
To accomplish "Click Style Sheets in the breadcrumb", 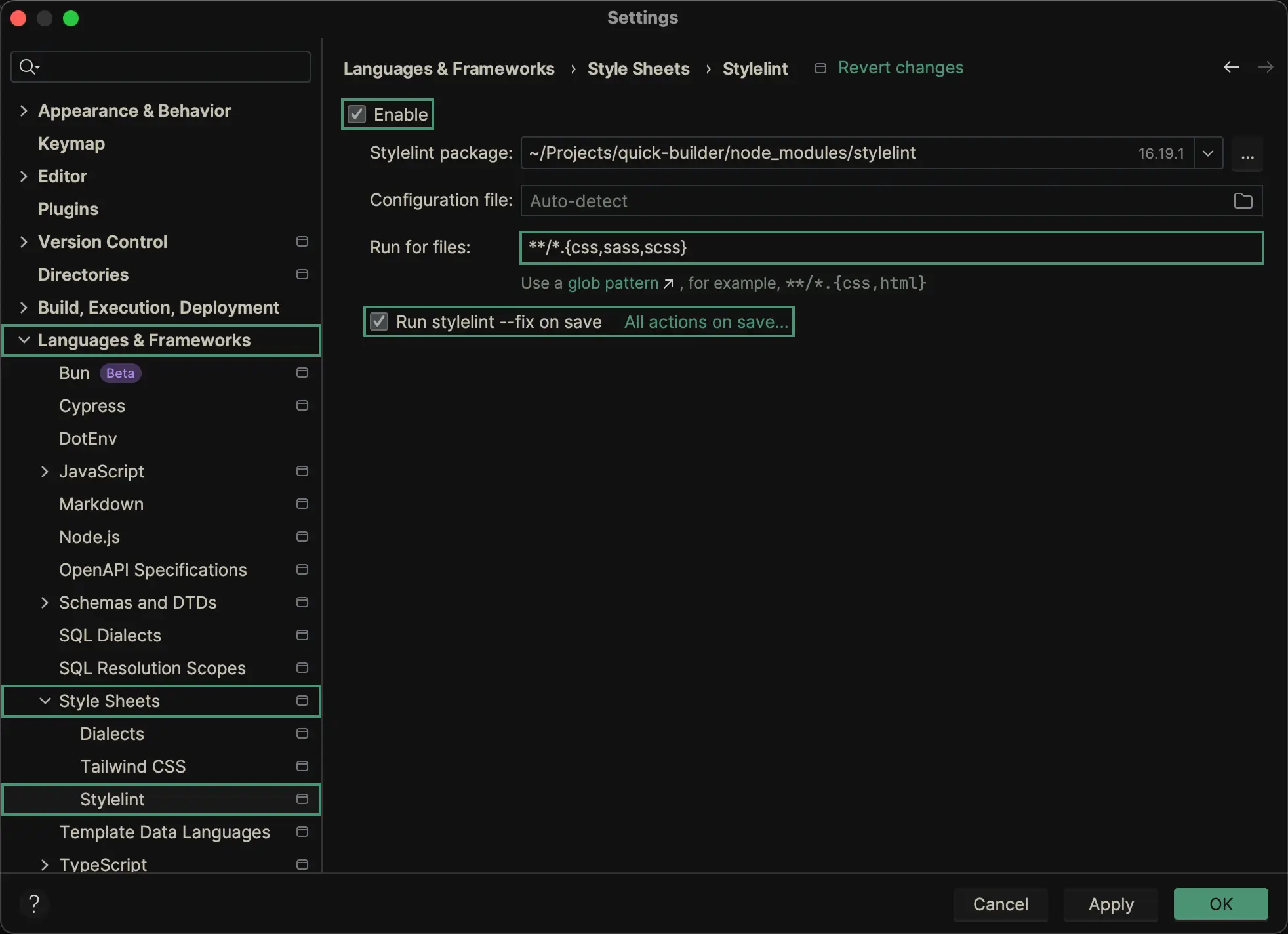I will pyautogui.click(x=638, y=68).
